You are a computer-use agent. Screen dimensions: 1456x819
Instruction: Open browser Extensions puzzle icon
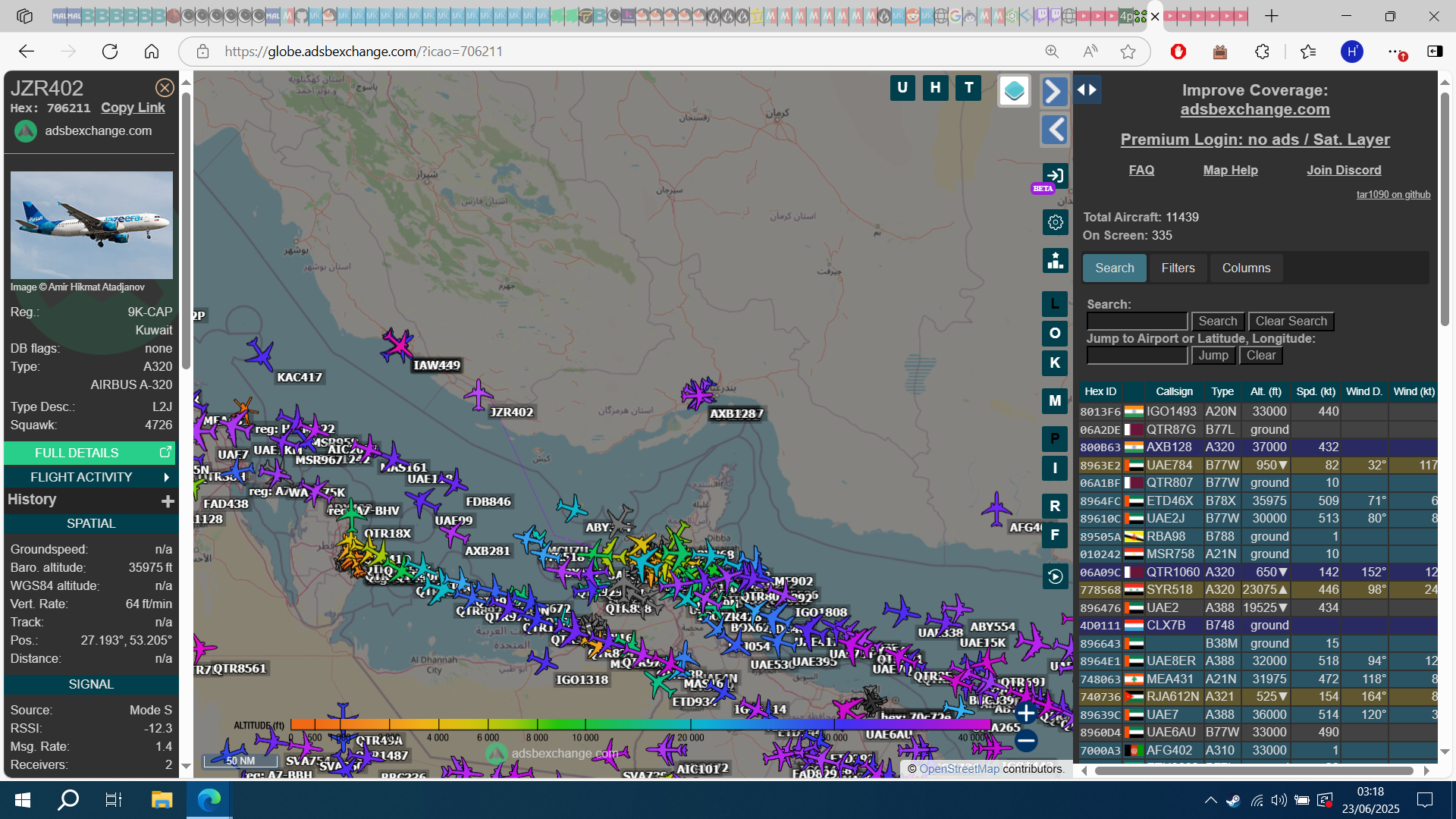(x=1262, y=52)
